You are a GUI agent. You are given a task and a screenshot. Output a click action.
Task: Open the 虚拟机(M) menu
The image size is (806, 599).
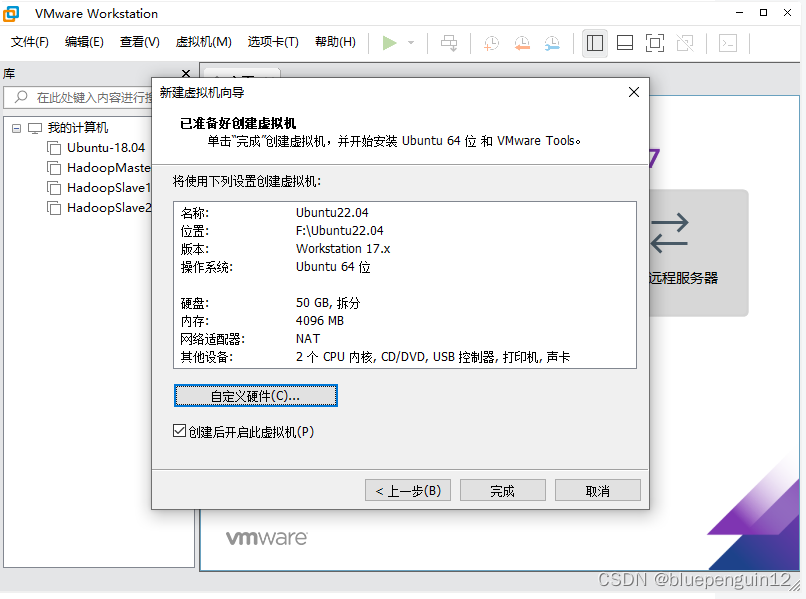(204, 42)
